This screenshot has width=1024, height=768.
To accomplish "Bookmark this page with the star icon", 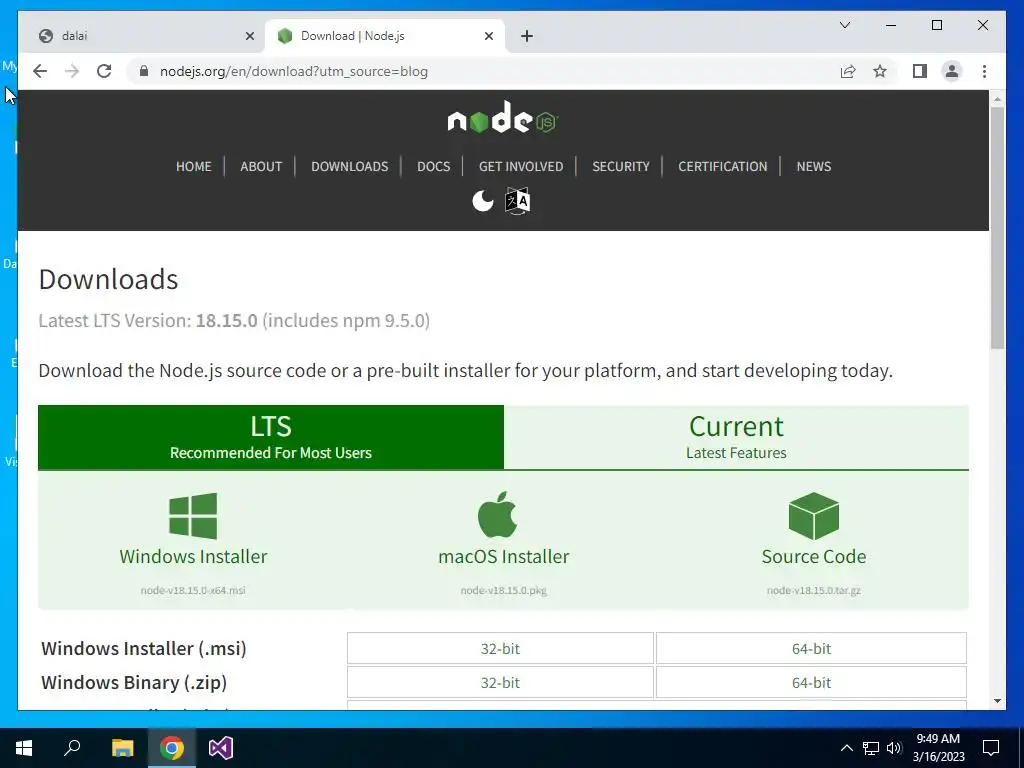I will 880,71.
